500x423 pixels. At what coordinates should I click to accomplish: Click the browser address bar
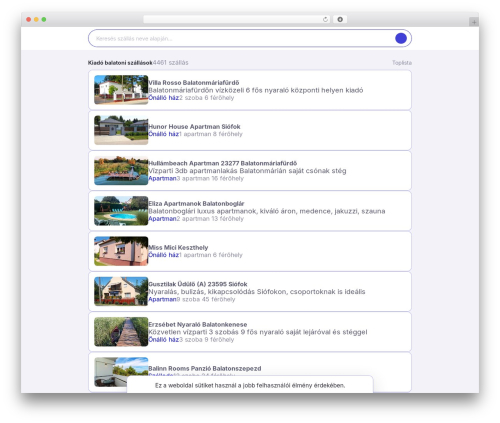237,19
